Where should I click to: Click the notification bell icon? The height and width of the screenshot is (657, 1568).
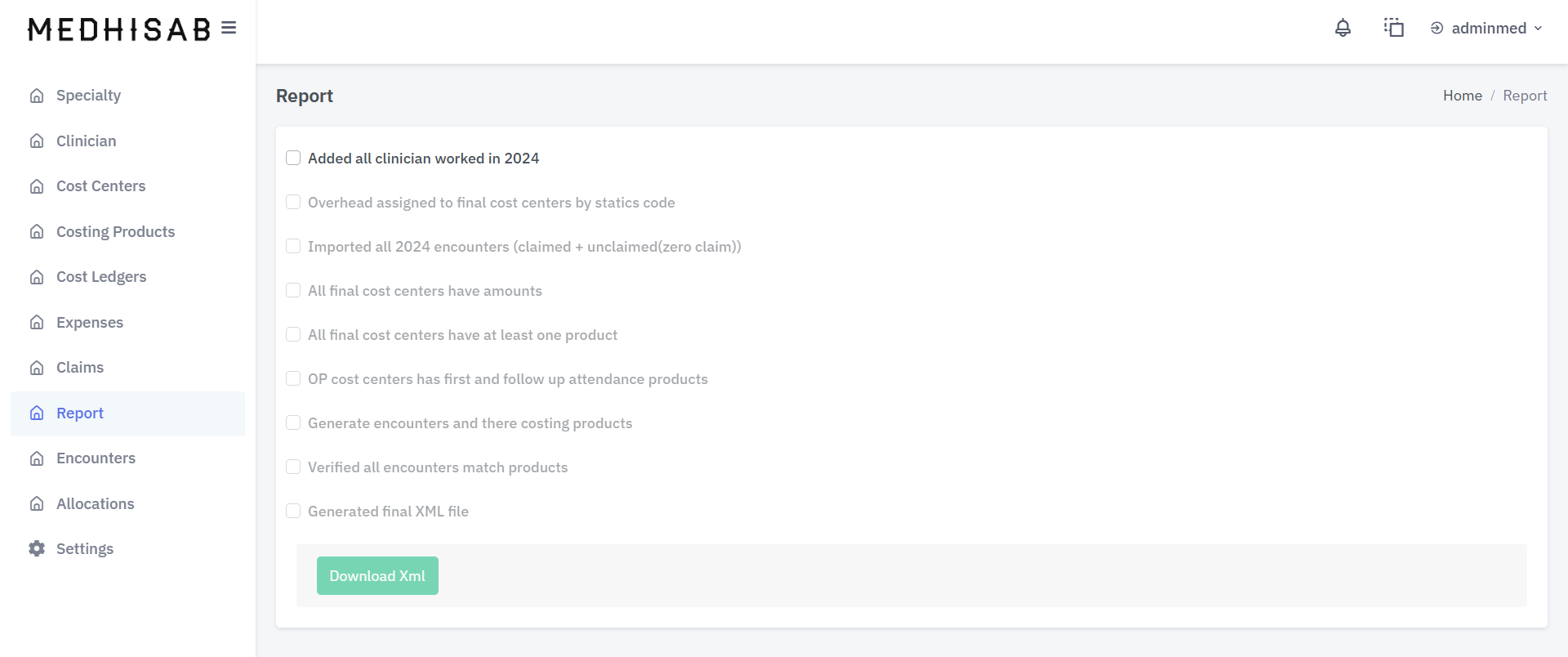pos(1343,28)
